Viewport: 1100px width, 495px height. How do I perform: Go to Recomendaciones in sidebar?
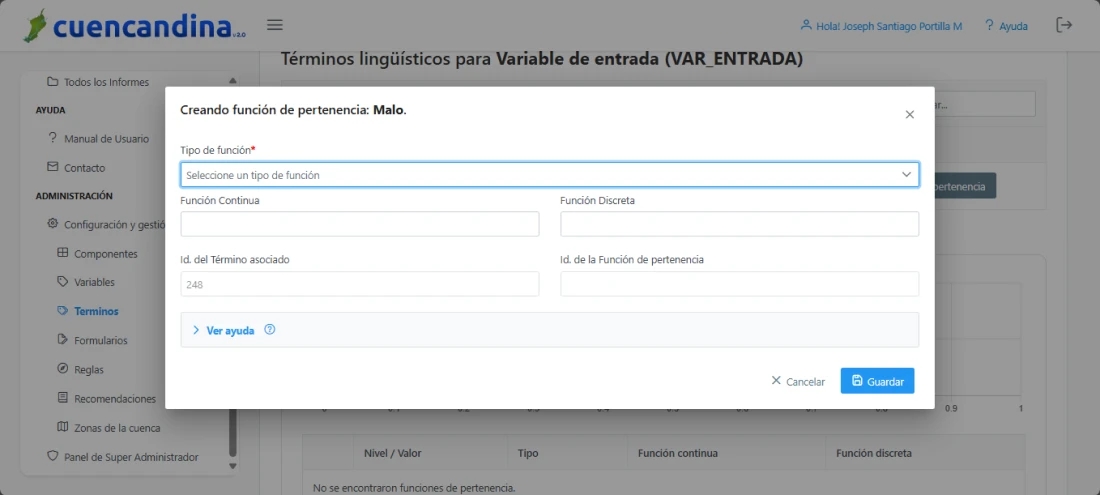coord(114,399)
